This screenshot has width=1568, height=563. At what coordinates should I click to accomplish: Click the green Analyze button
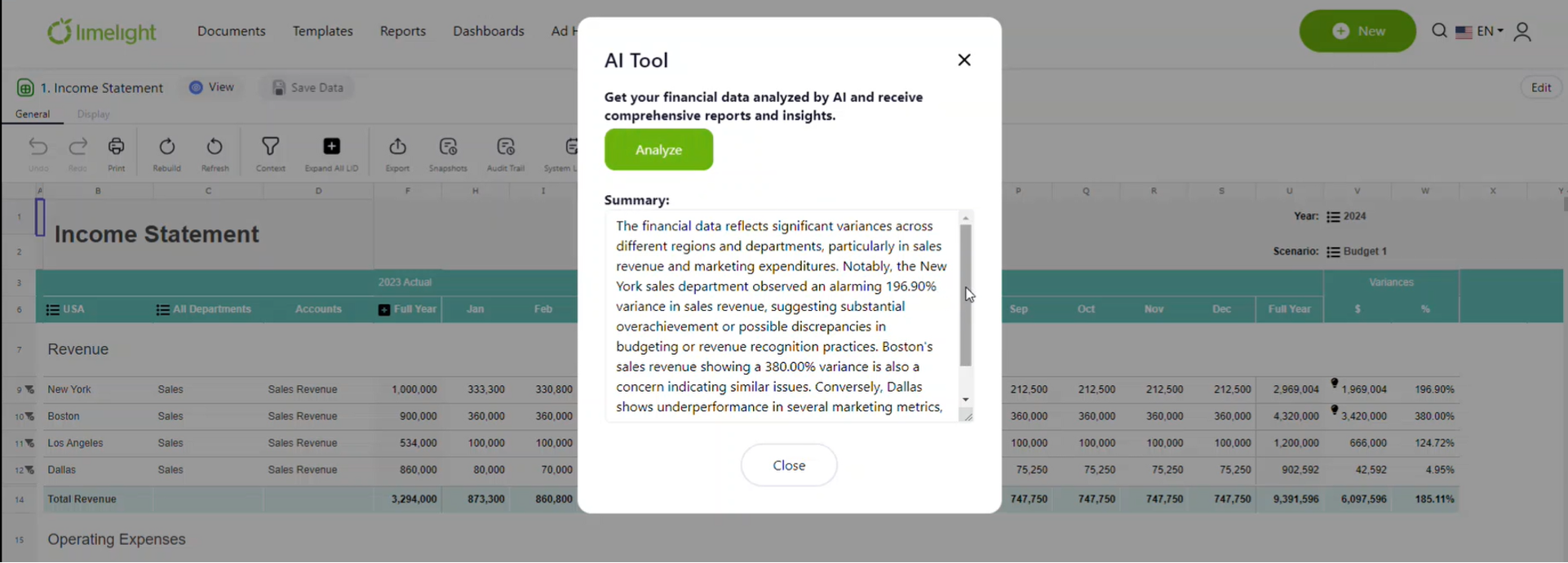point(658,150)
